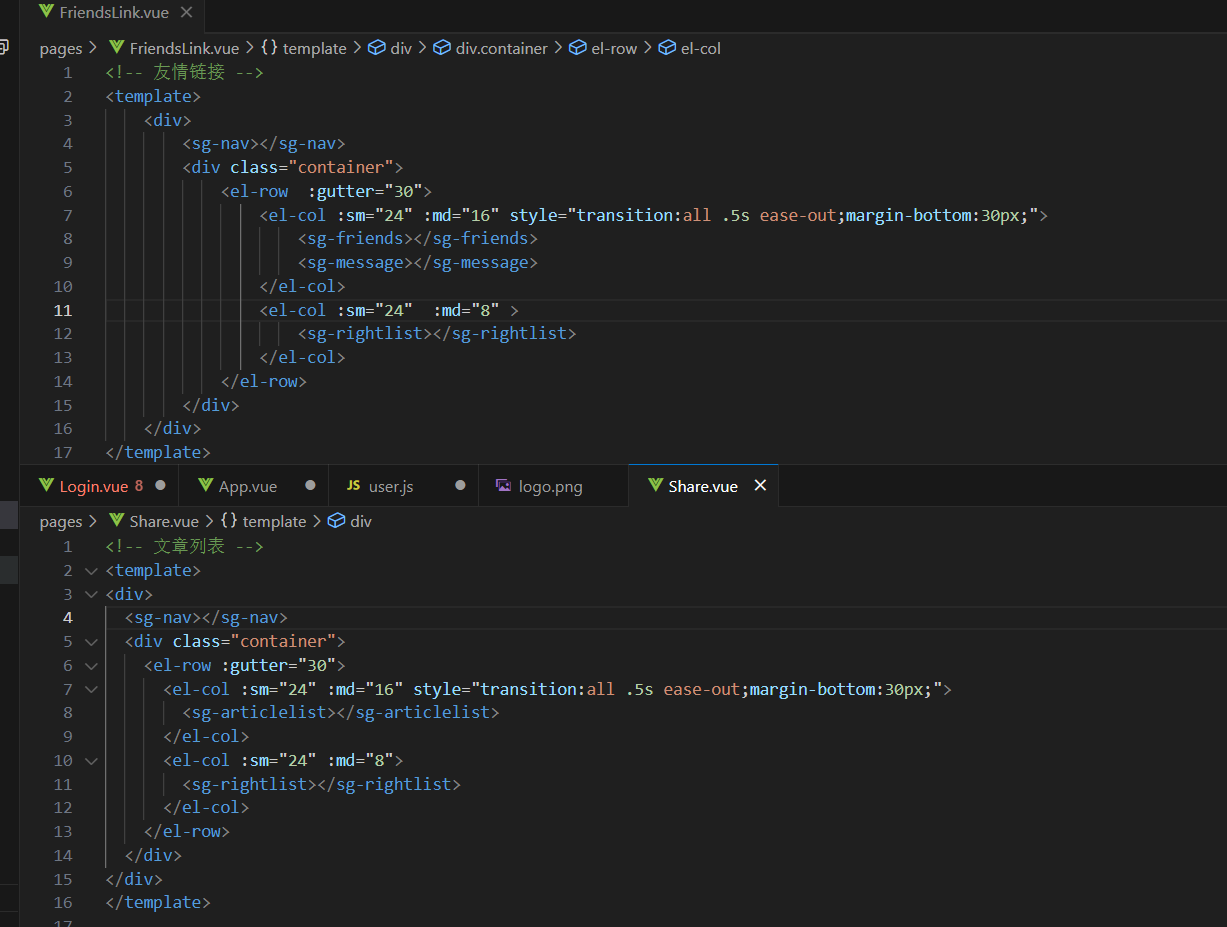Viewport: 1227px width, 927px height.
Task: Close the FriendsLink.vue tab
Action: click(187, 13)
